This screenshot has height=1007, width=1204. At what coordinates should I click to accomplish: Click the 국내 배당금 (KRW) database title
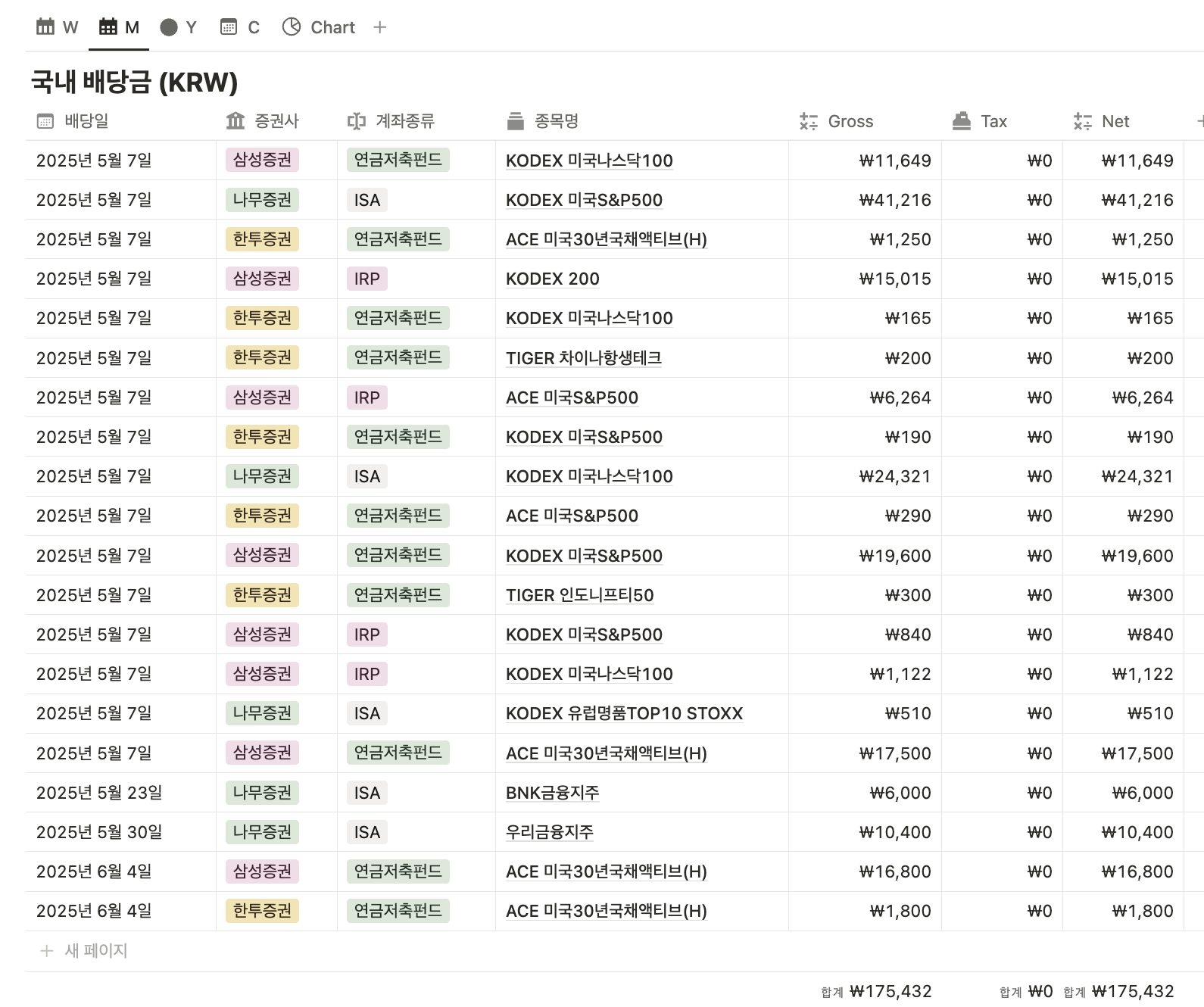tap(134, 82)
